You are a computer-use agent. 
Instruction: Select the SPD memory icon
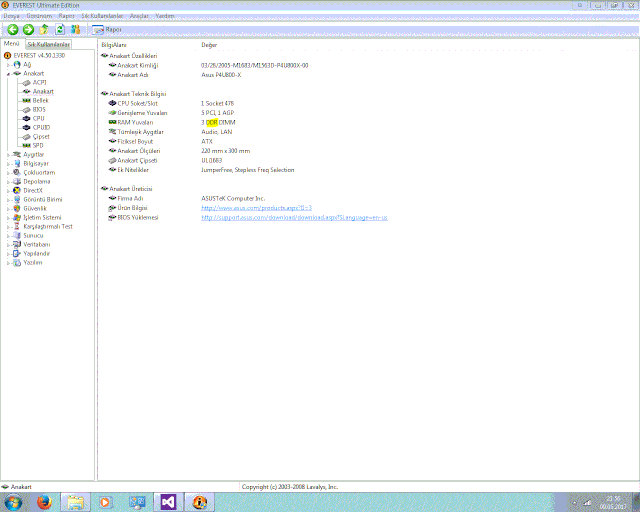point(27,145)
